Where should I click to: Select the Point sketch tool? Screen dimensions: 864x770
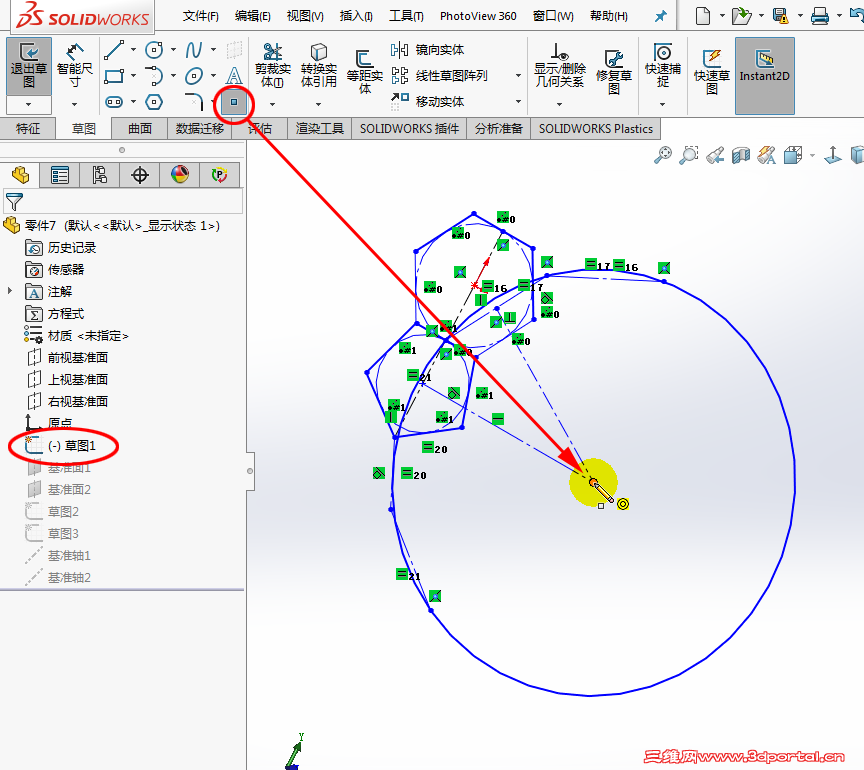pyautogui.click(x=234, y=102)
